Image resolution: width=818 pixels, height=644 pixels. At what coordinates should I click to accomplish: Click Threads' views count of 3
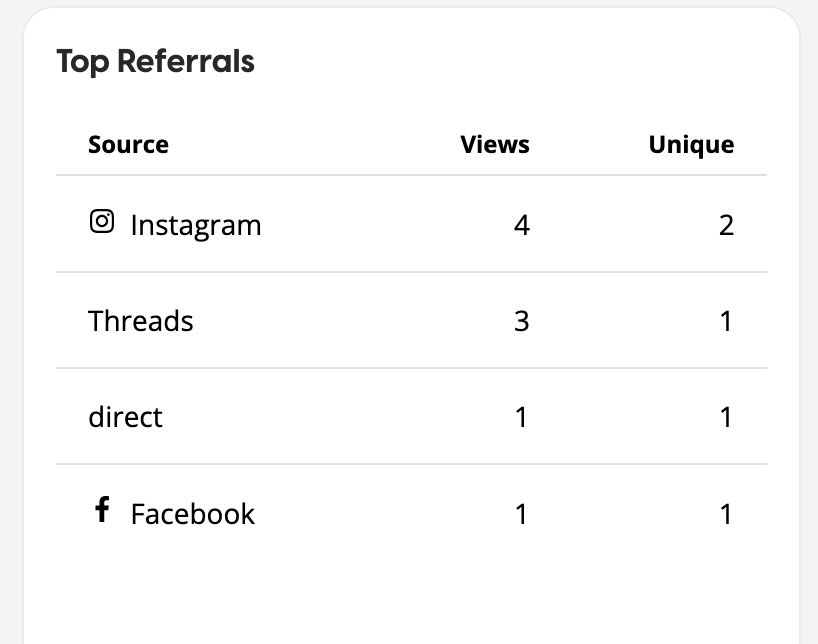coord(521,321)
